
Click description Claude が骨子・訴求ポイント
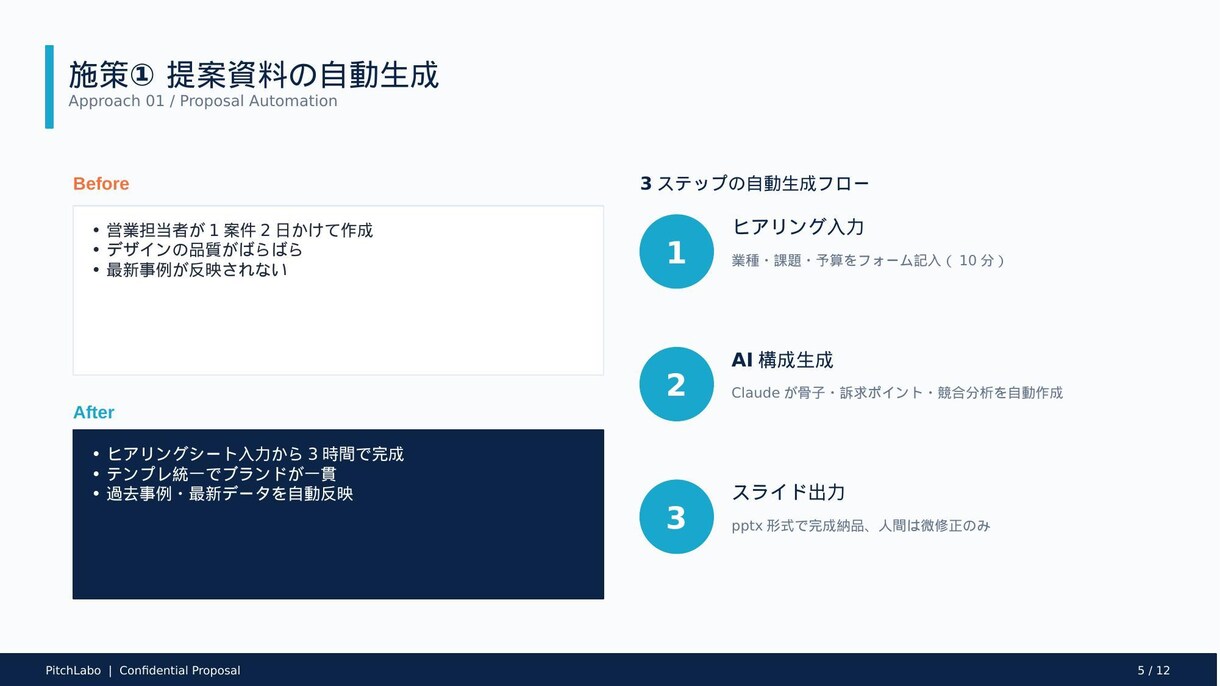point(897,393)
